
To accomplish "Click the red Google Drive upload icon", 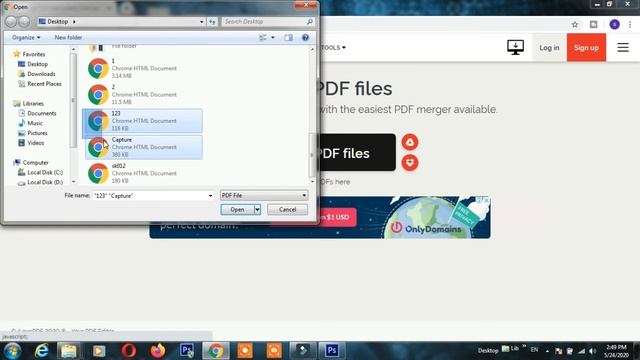I will (410, 142).
